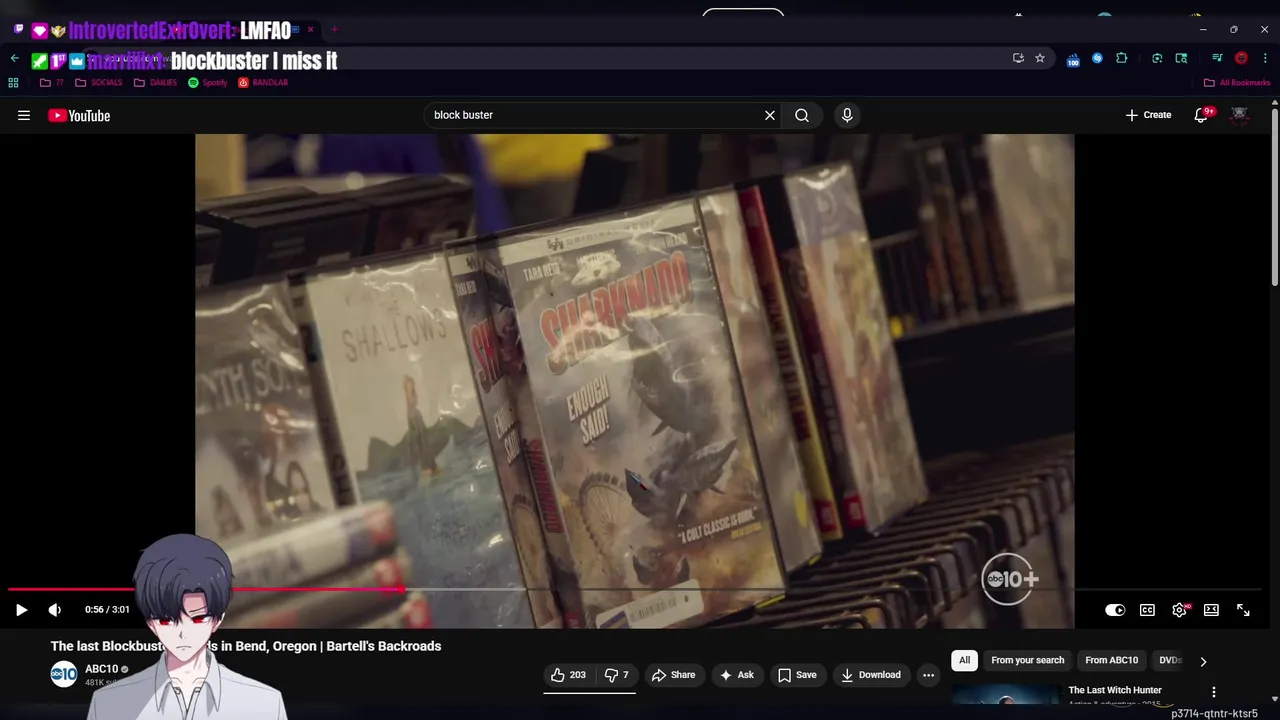This screenshot has width=1280, height=720.
Task: Toggle closed captions (CC) on the video
Action: click(x=1147, y=610)
